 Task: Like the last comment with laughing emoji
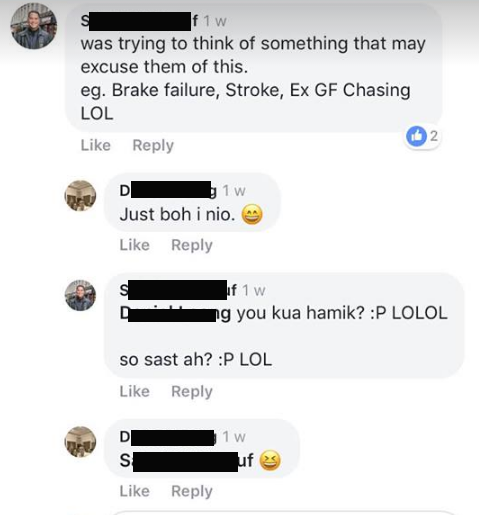[135, 491]
